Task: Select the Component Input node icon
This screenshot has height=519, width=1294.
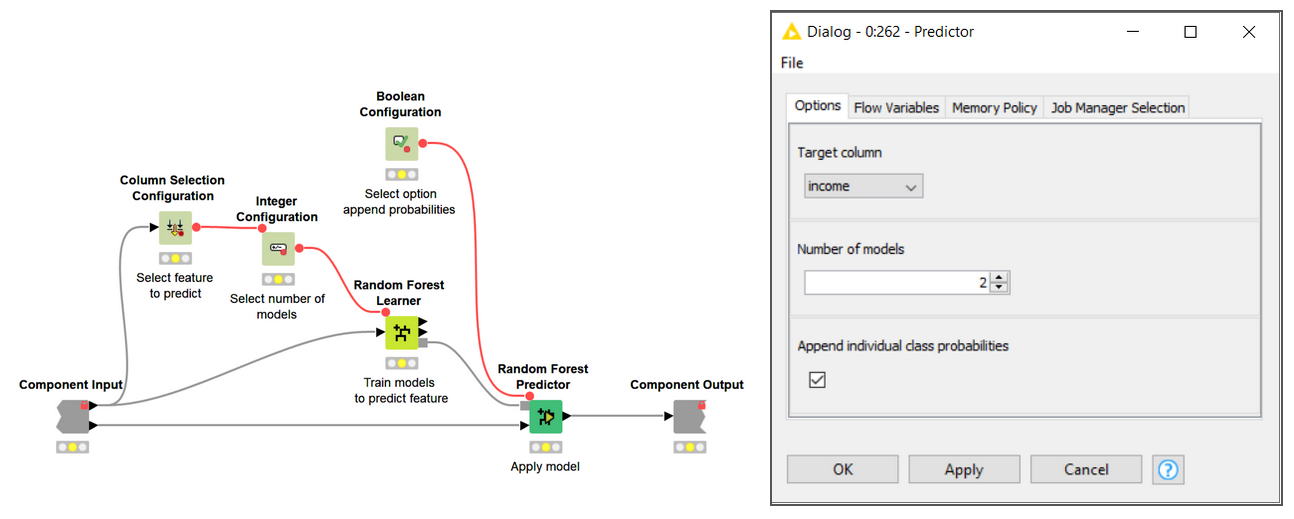Action: (x=72, y=416)
